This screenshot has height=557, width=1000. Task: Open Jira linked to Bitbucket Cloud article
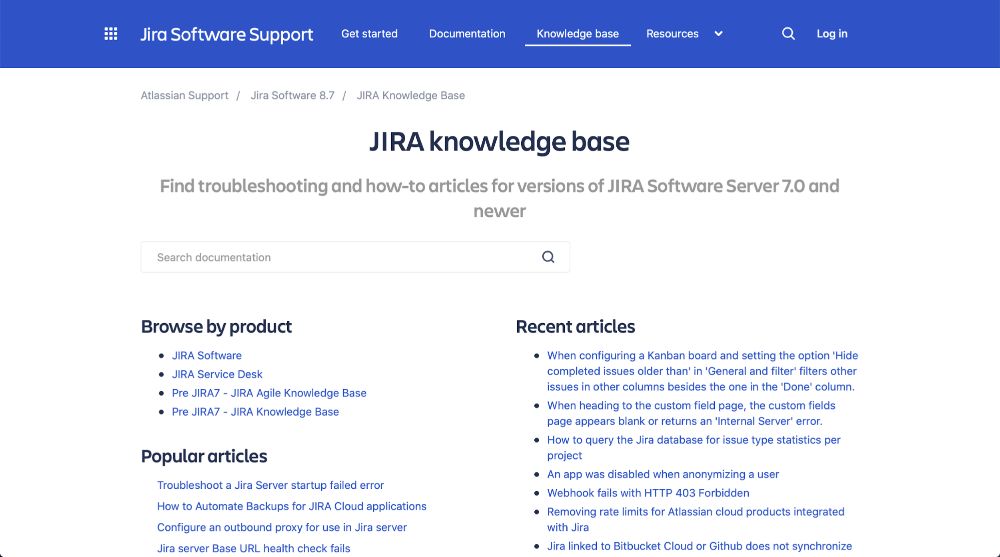pyautogui.click(x=699, y=546)
